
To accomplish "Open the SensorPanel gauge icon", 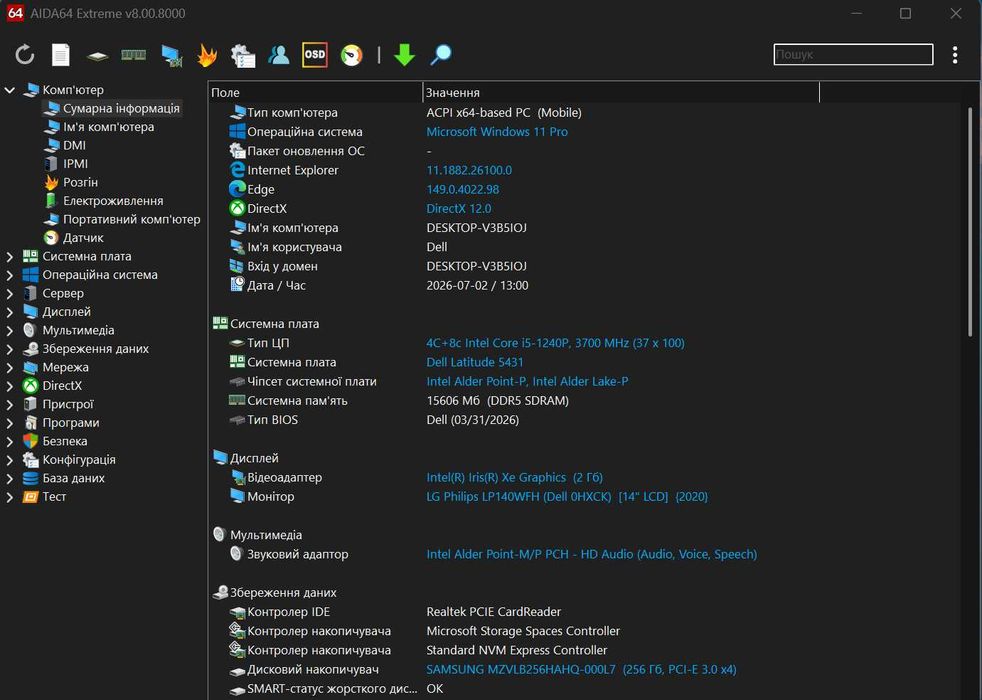I will pos(351,55).
